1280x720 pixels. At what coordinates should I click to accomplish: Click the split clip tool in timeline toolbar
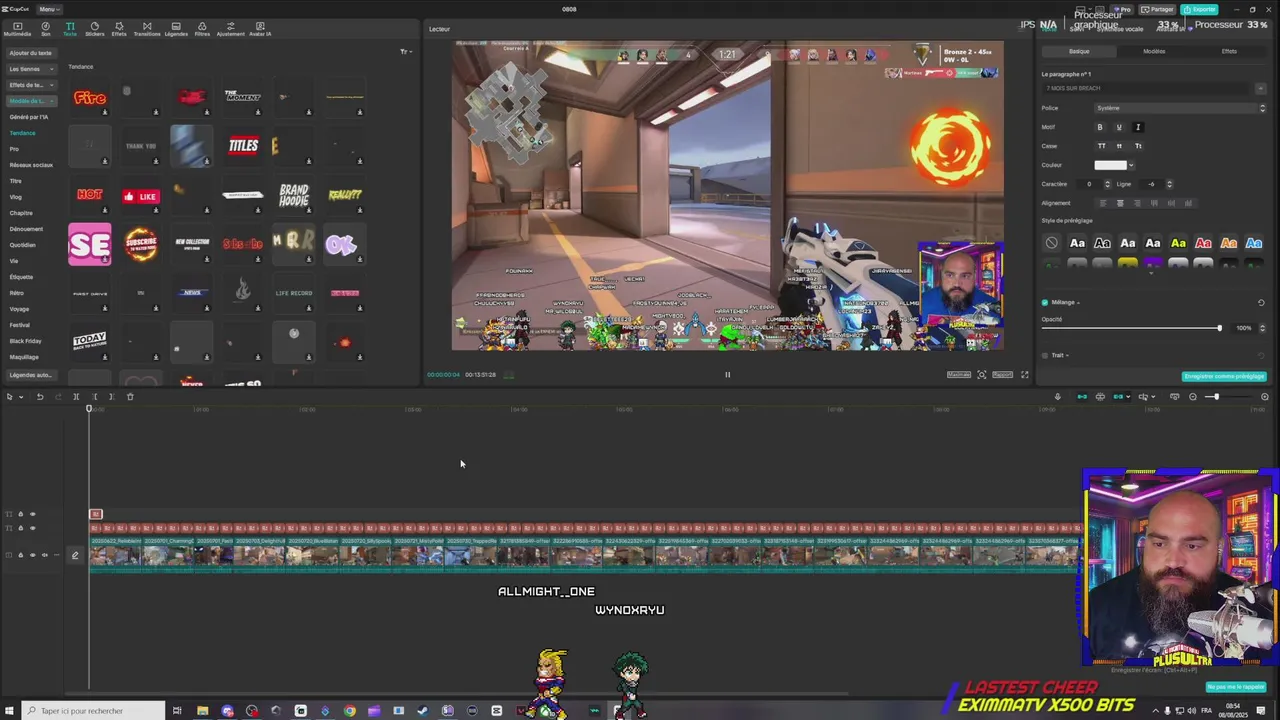coord(76,397)
